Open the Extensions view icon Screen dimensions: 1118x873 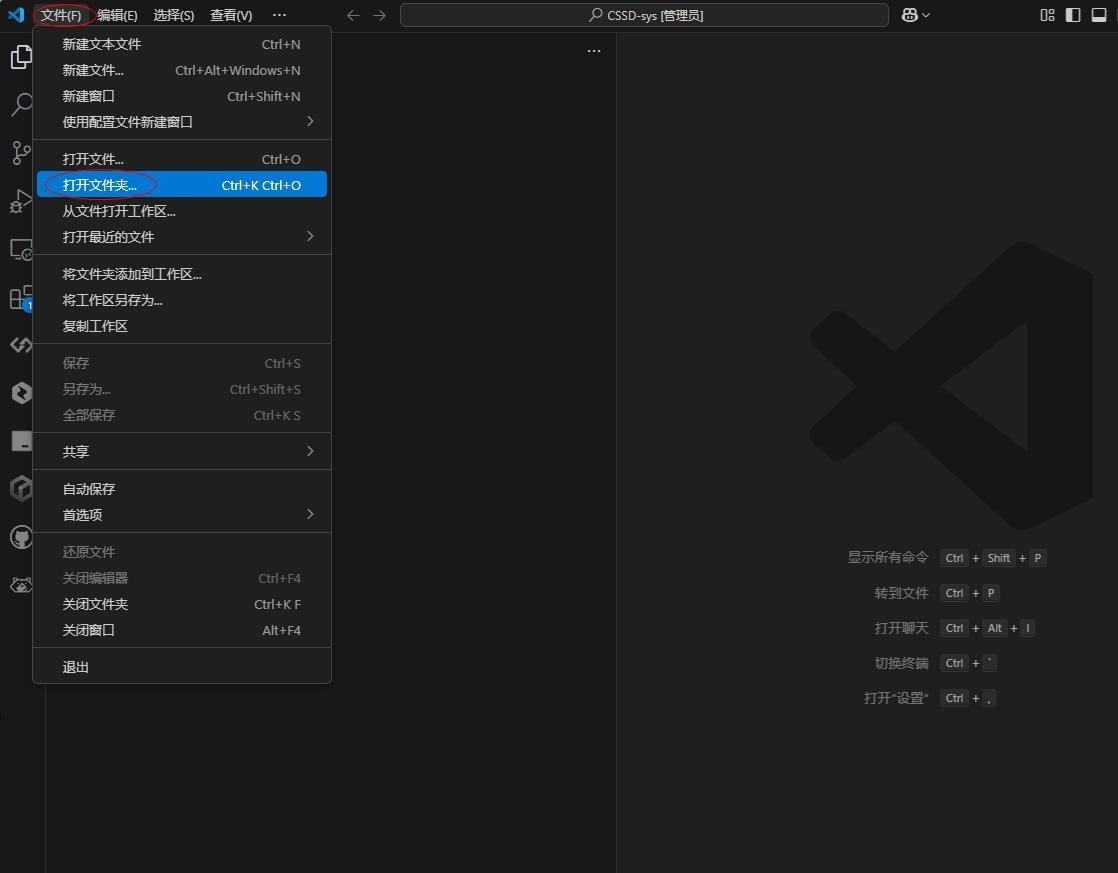click(21, 297)
